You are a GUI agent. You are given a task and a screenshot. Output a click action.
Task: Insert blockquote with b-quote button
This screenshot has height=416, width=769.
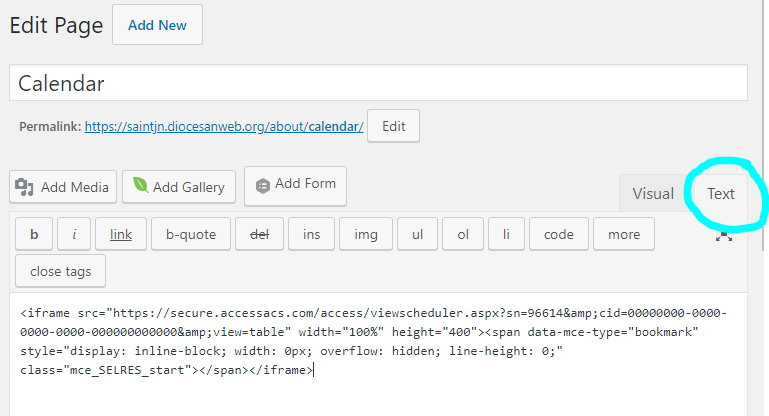(x=191, y=234)
